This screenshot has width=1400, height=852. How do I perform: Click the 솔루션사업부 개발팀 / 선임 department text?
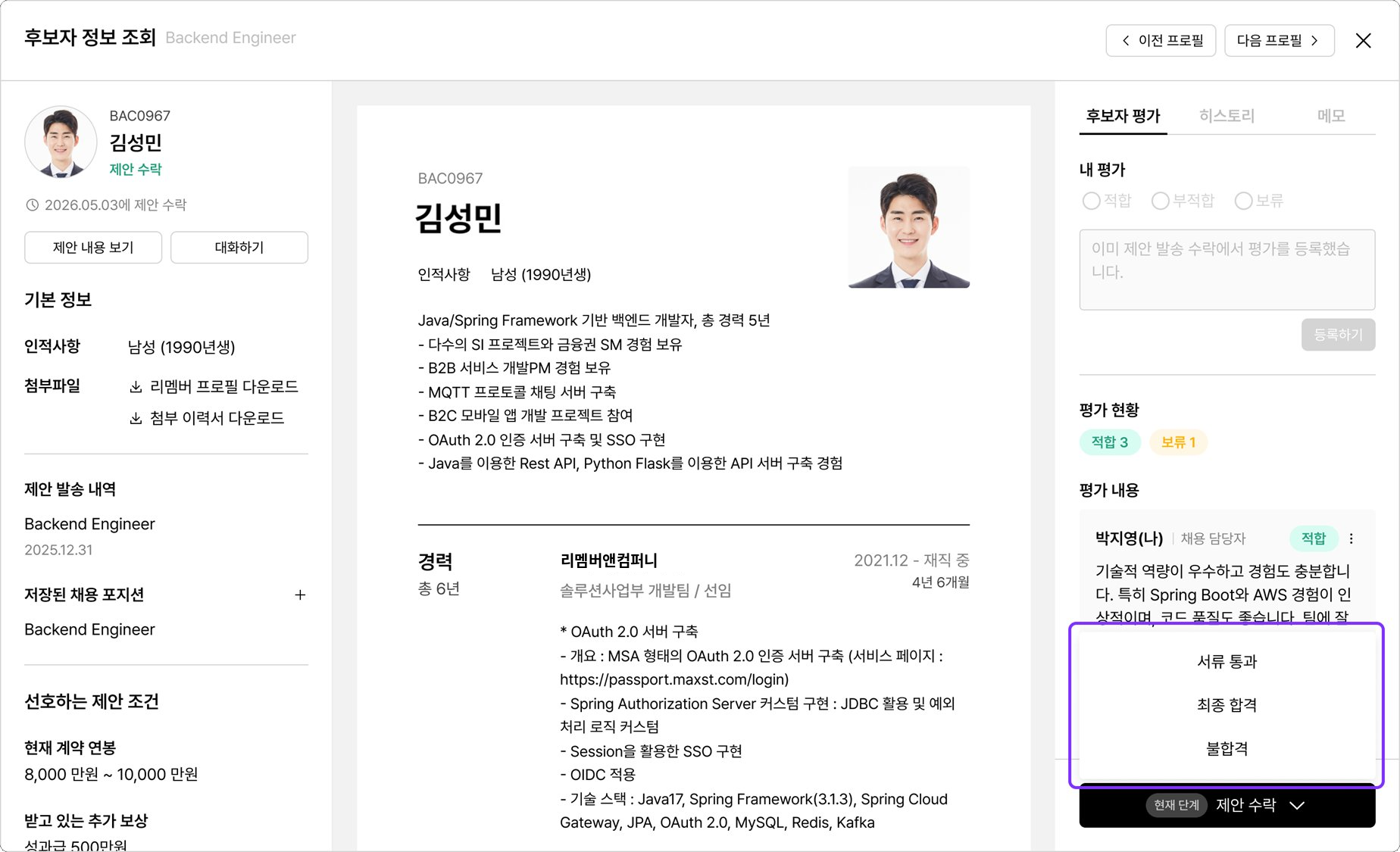coord(645,591)
